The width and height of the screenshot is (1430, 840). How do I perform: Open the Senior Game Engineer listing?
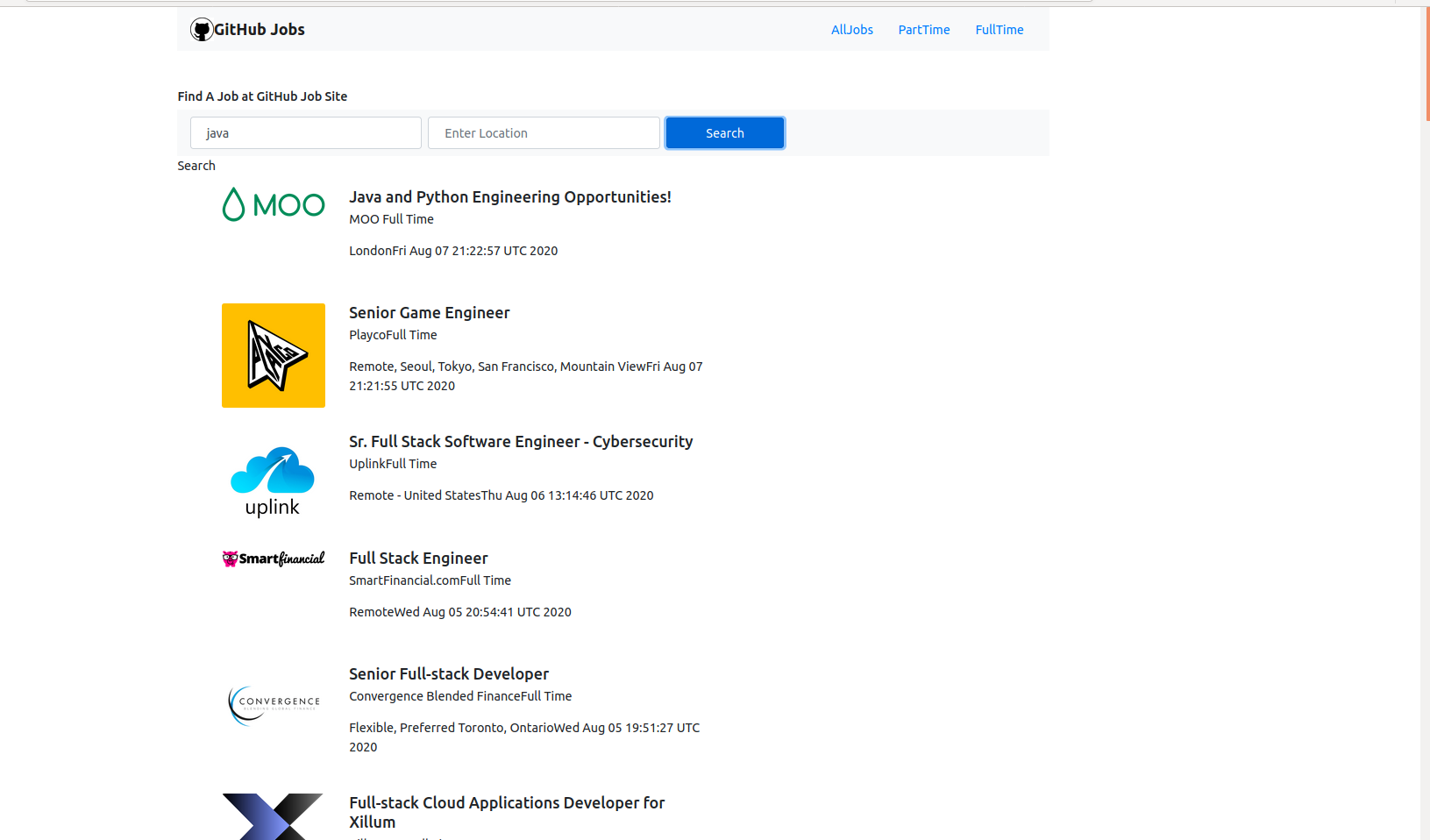click(x=430, y=313)
